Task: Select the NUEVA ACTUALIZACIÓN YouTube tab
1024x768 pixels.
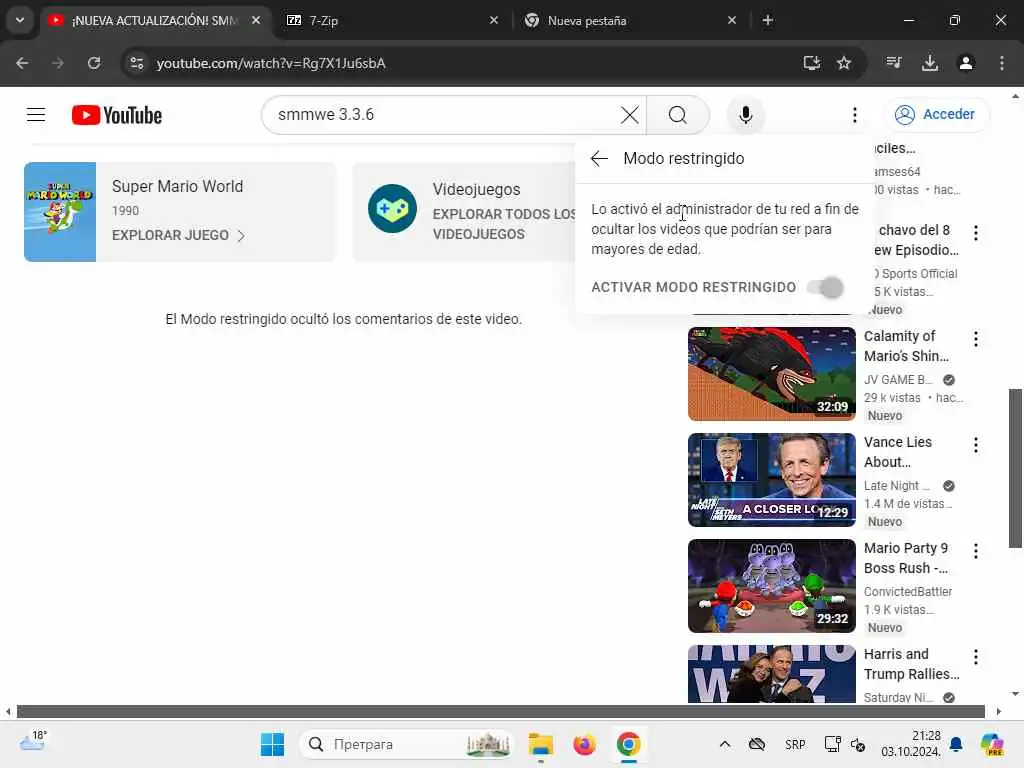Action: [x=154, y=20]
